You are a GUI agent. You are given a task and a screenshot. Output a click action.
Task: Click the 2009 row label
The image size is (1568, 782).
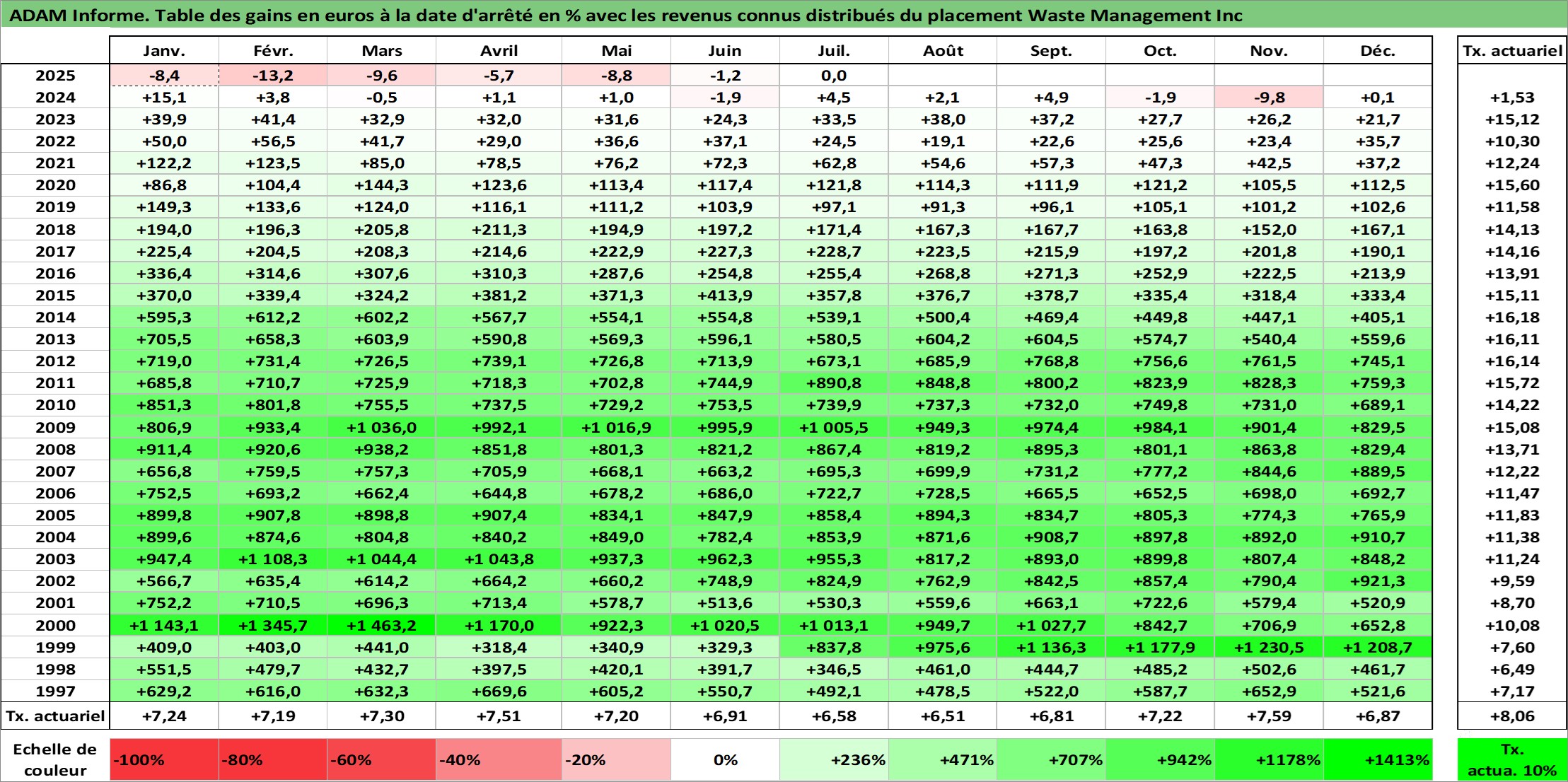point(55,428)
